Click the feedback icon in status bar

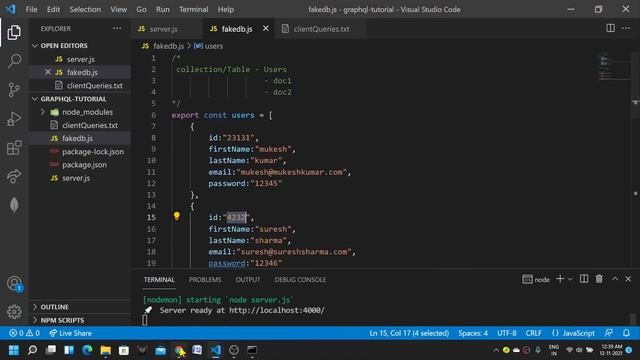pos(609,333)
